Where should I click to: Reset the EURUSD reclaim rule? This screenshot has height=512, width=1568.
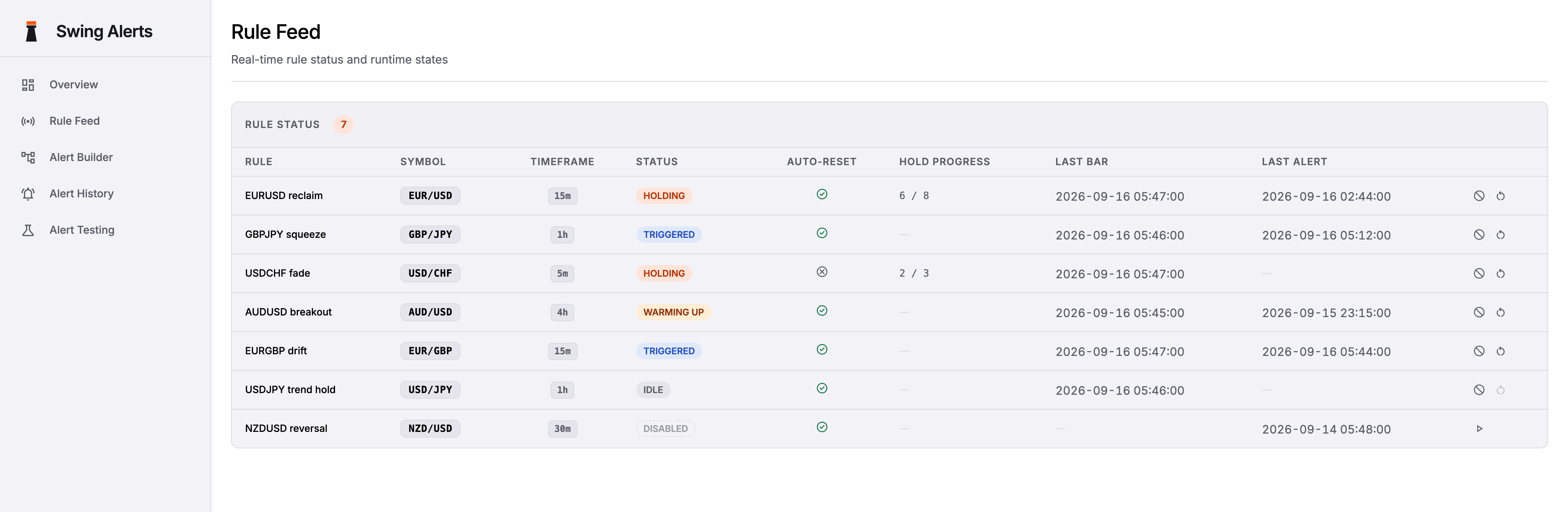[1500, 196]
